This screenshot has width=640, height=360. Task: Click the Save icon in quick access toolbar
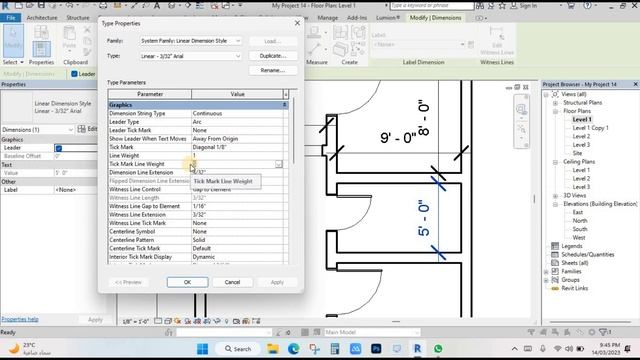[41, 5]
